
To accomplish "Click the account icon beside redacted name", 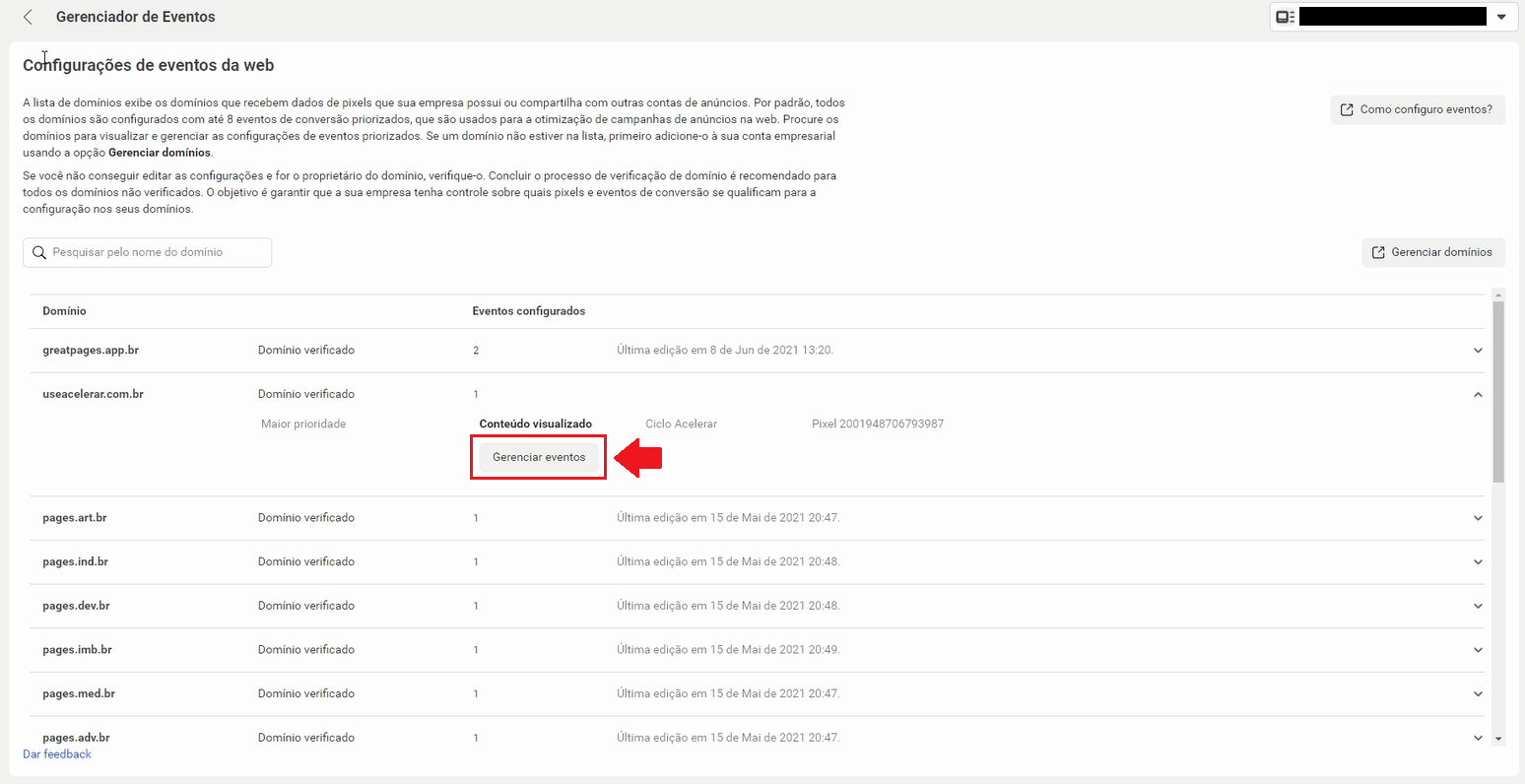I will pyautogui.click(x=1286, y=17).
